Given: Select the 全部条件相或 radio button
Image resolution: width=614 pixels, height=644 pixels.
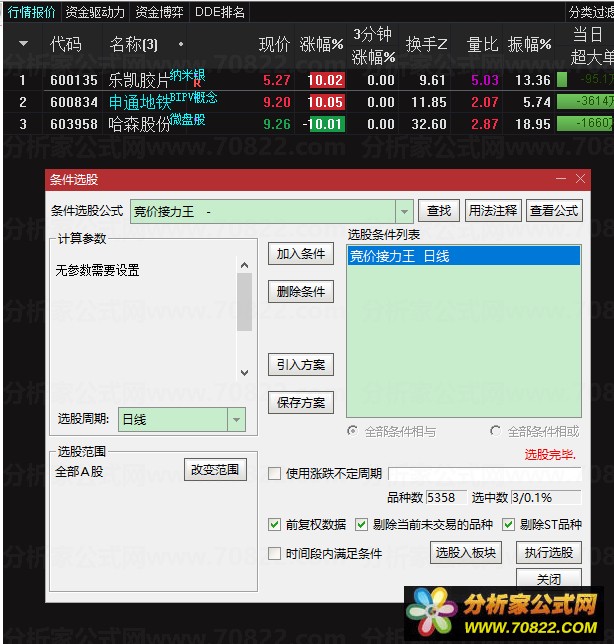Looking at the screenshot, I should pyautogui.click(x=495, y=431).
